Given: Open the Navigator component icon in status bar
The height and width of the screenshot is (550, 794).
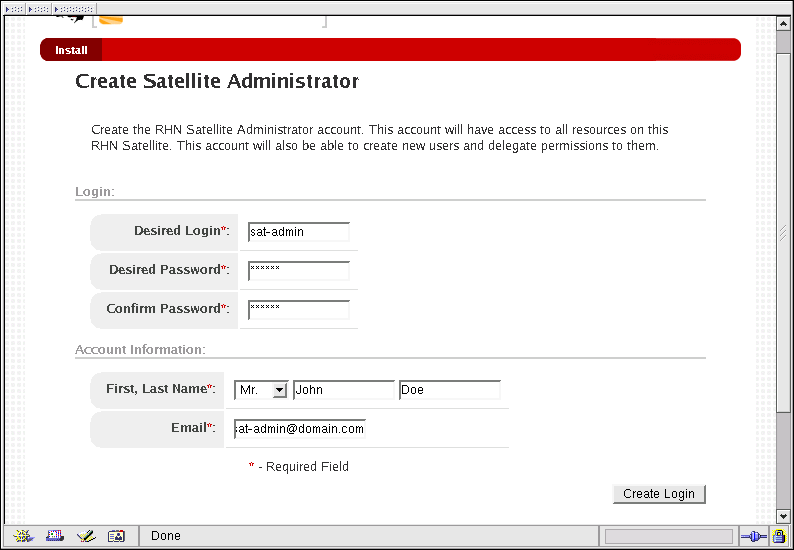Looking at the screenshot, I should pos(23,536).
